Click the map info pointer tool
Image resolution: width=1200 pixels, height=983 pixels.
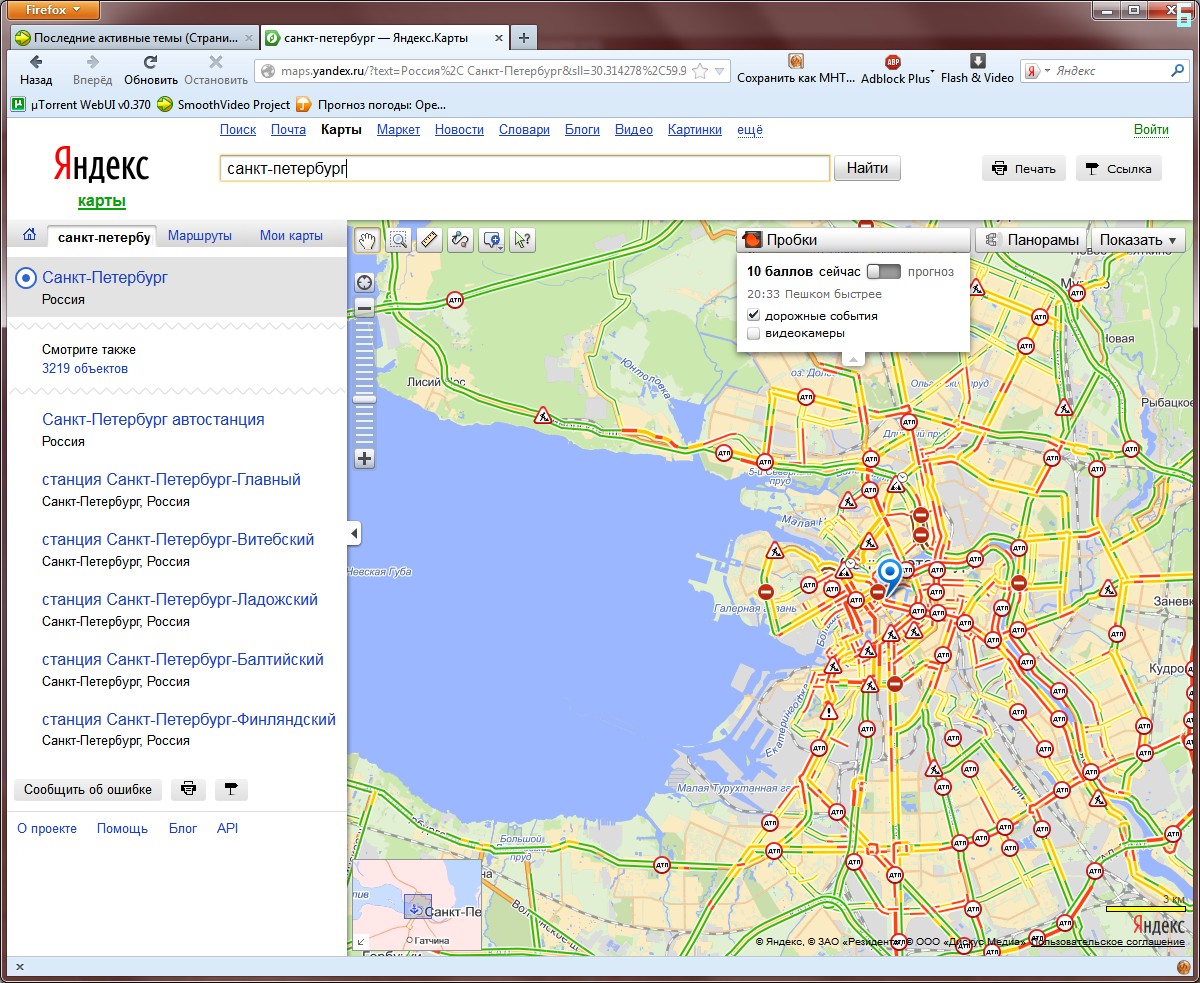click(x=522, y=240)
